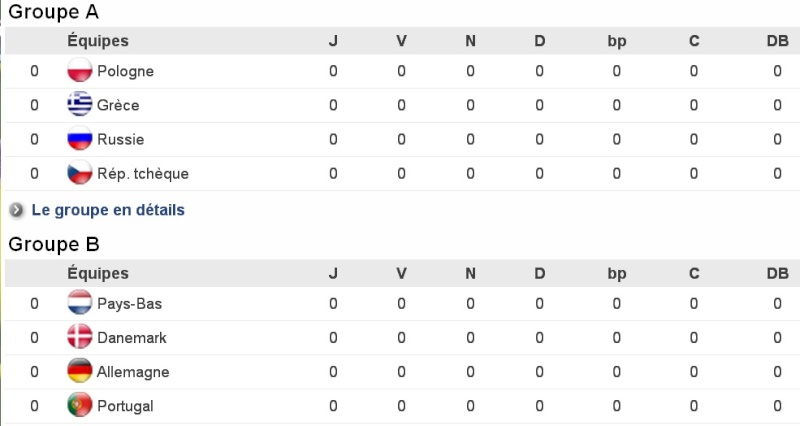This screenshot has width=800, height=426.
Task: Click the Greece flag icon
Action: [80, 105]
